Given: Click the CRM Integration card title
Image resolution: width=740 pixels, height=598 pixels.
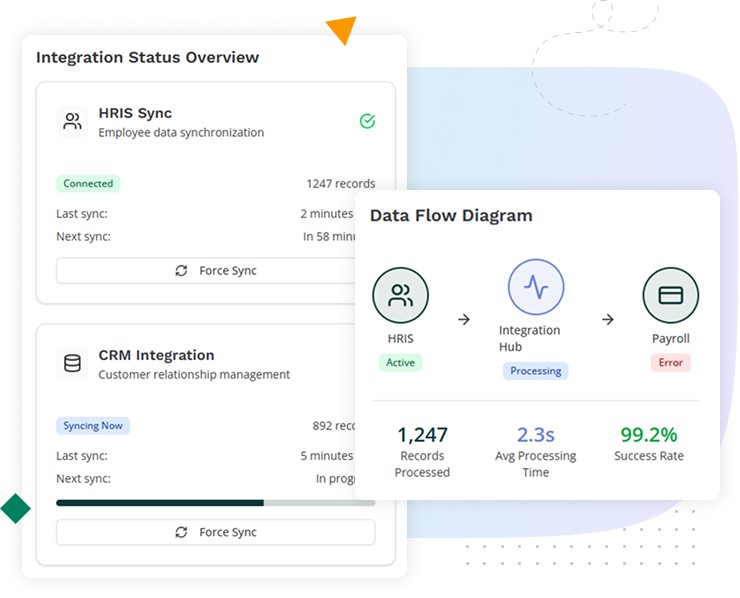Looking at the screenshot, I should coord(156,355).
